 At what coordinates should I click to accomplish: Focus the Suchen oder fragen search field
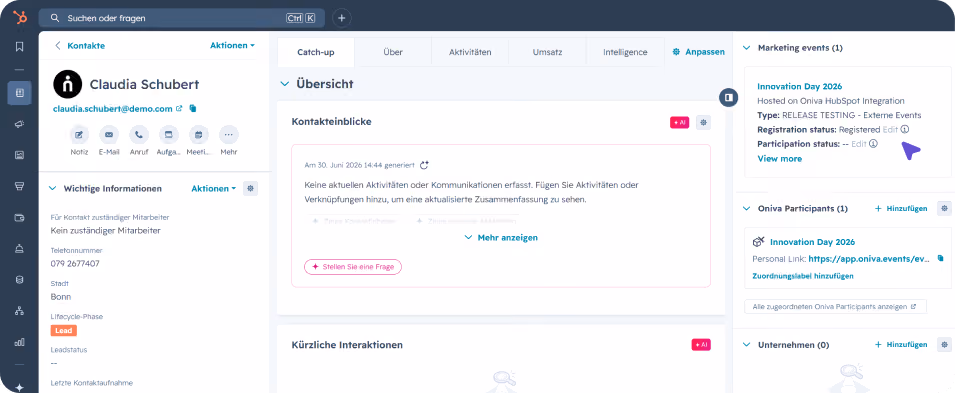(x=181, y=18)
